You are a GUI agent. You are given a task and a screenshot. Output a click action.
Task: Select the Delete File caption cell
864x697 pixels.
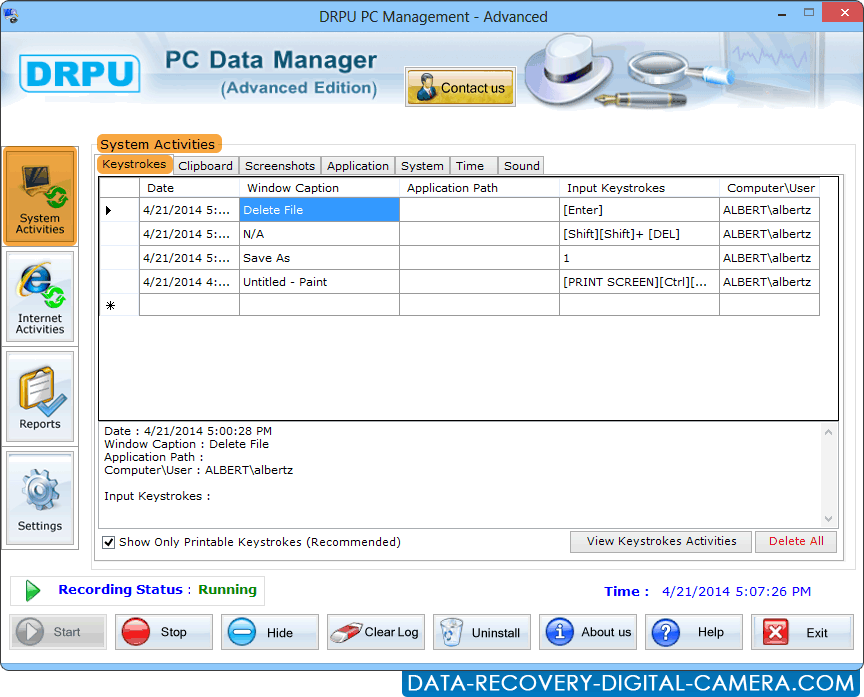[319, 210]
